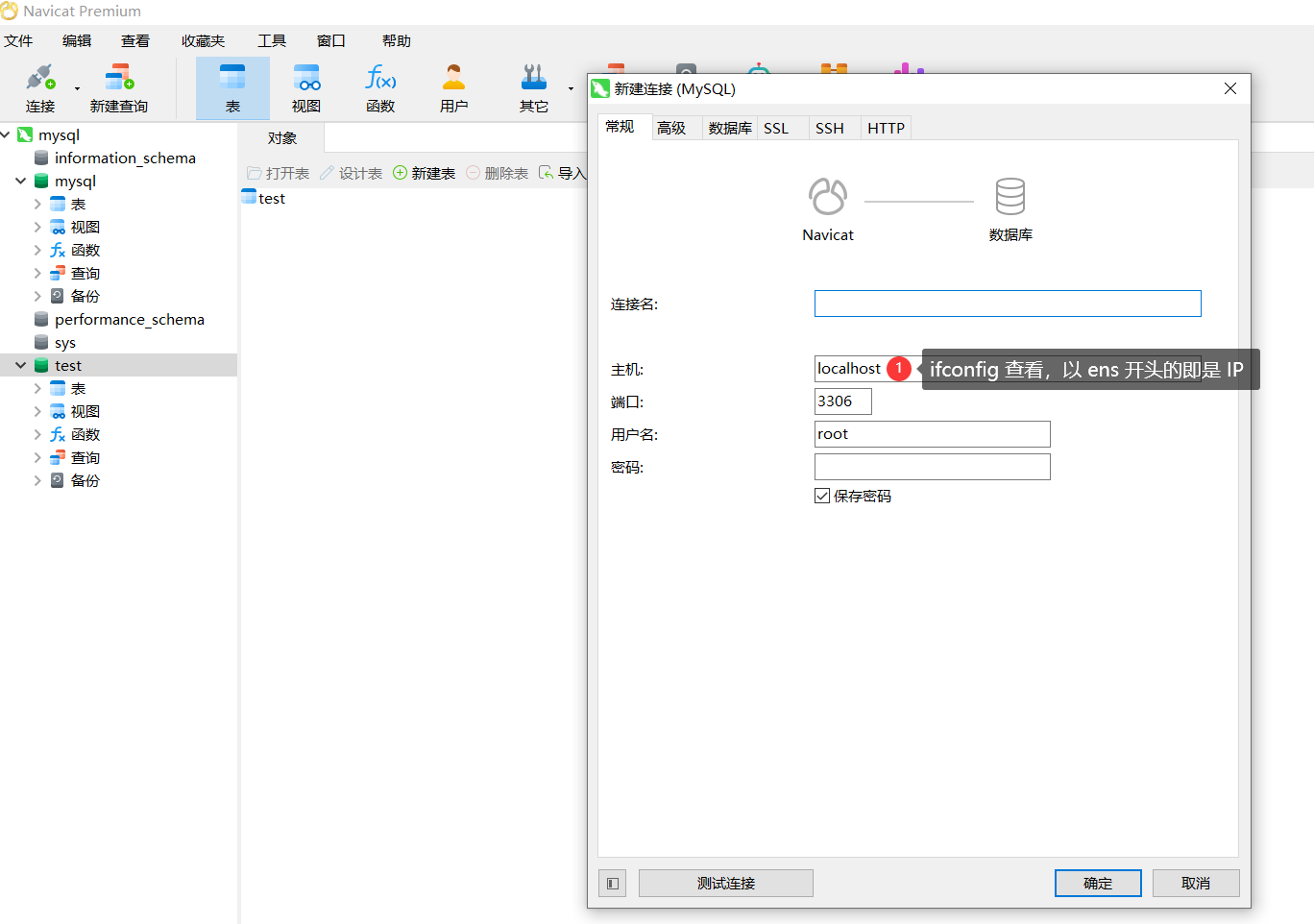Expand 查询 under test database
The height and width of the screenshot is (924, 1314).
[x=37, y=457]
